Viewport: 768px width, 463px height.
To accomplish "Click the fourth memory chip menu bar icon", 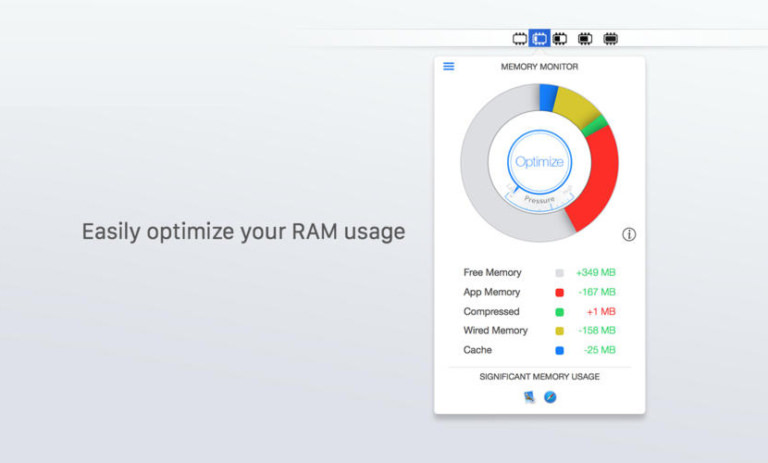I will pos(585,39).
